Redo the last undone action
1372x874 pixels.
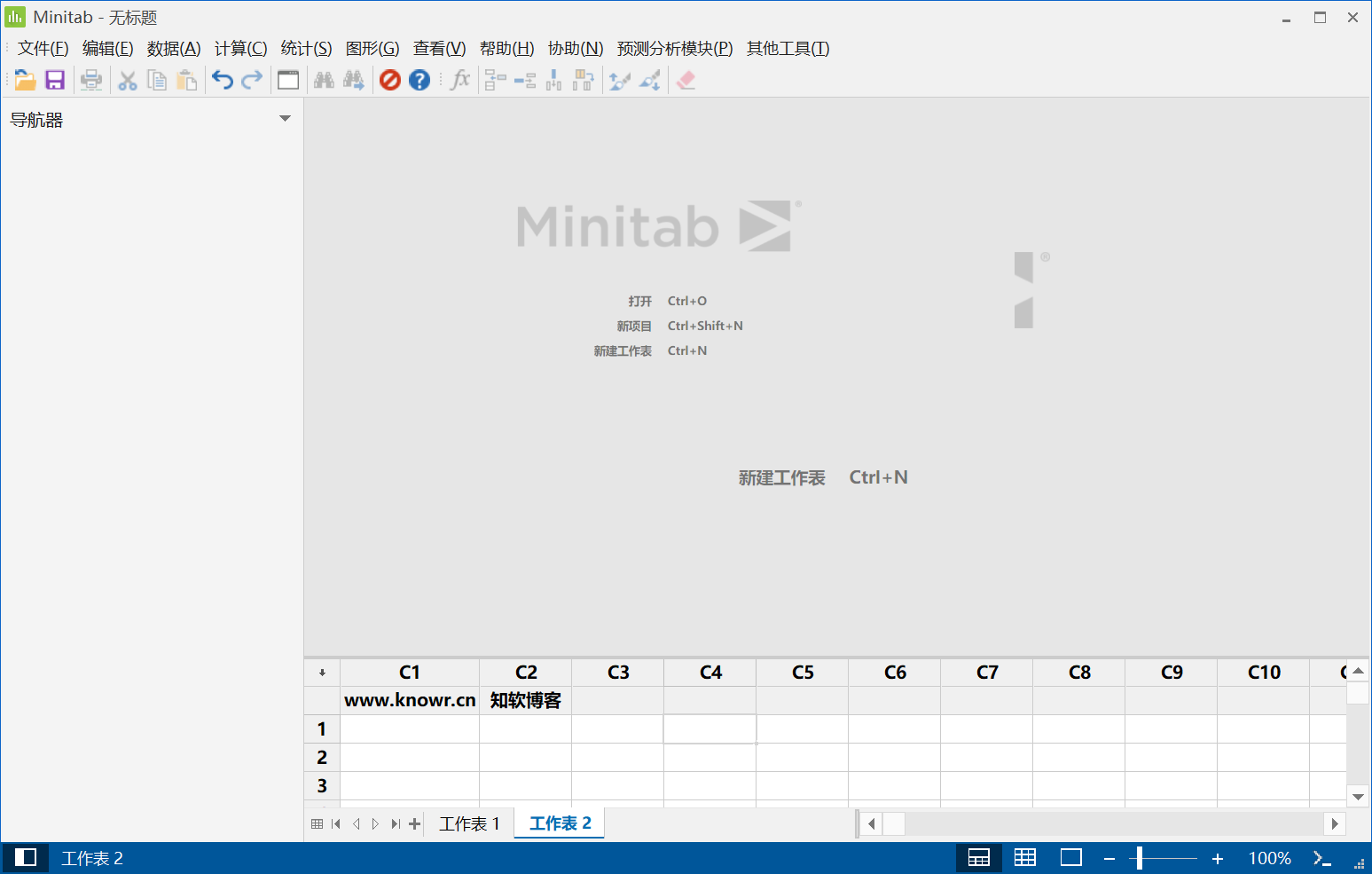(252, 81)
